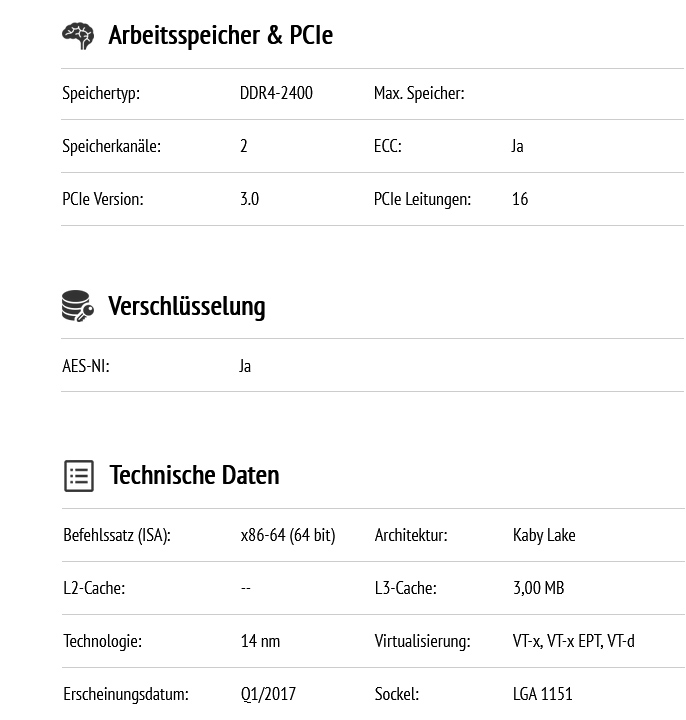Screen dimensions: 686x720
Task: Click the 14 nm technology value
Action: pyautogui.click(x=260, y=641)
